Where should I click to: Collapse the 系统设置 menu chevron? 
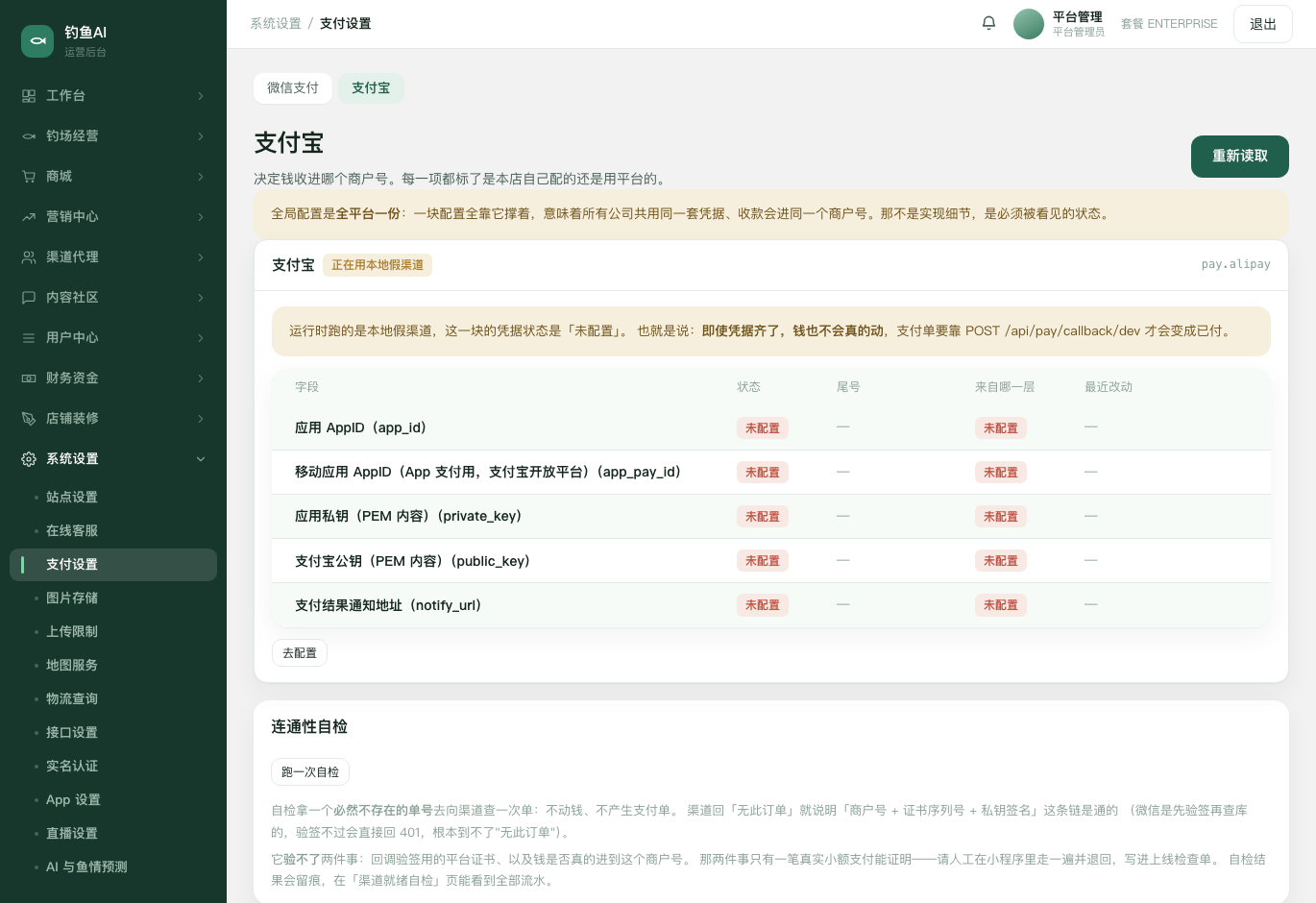pos(201,459)
